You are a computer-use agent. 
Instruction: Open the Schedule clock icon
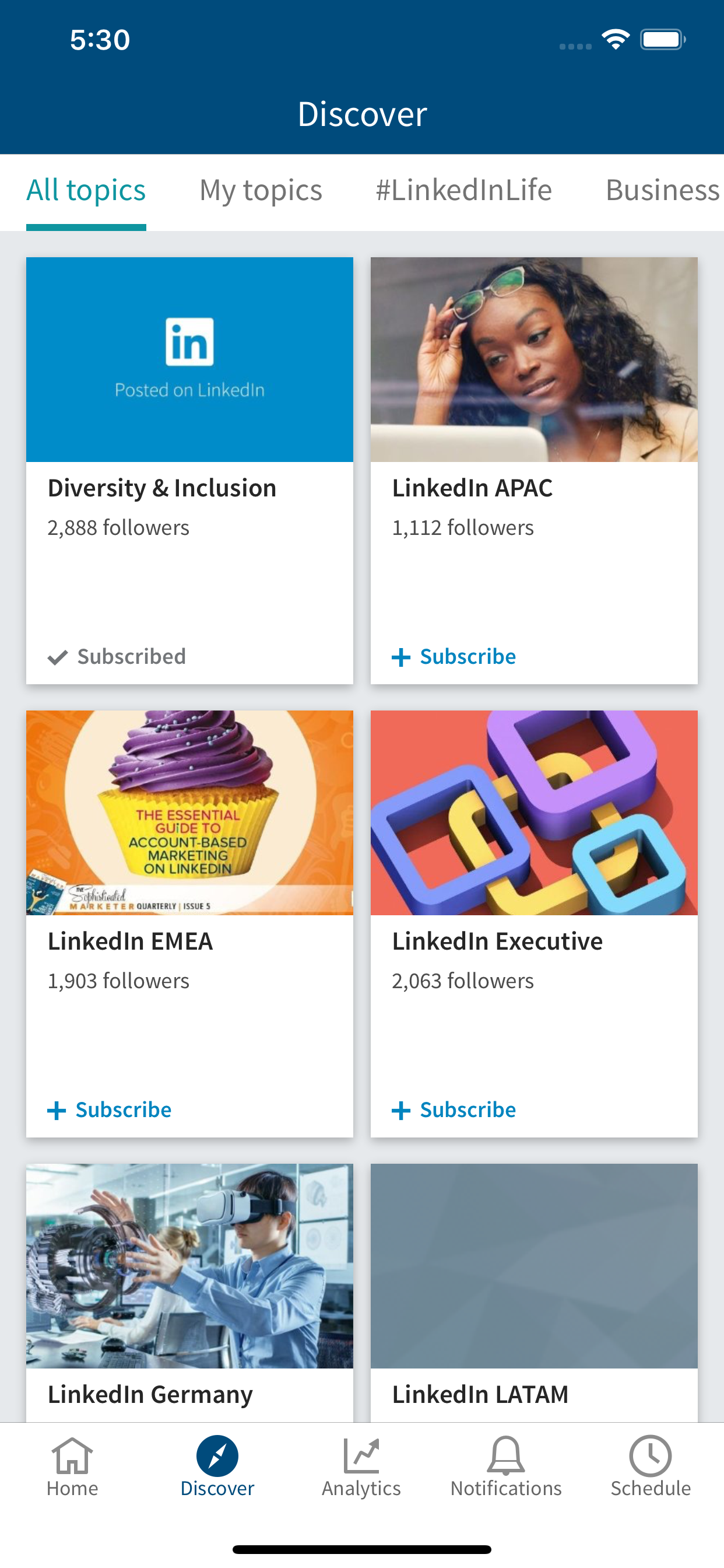[x=651, y=1455]
